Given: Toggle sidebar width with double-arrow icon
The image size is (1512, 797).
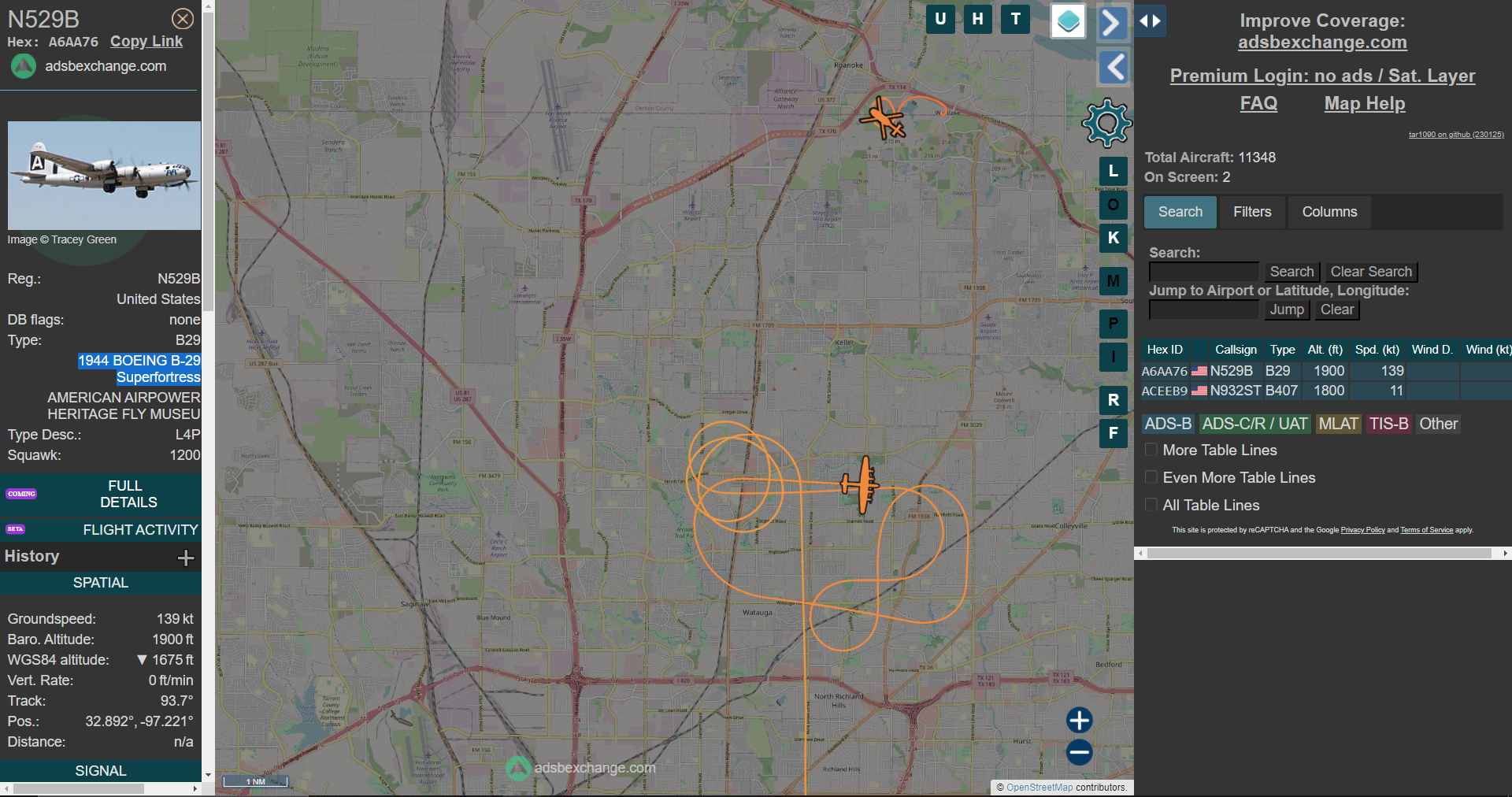Looking at the screenshot, I should pyautogui.click(x=1151, y=21).
